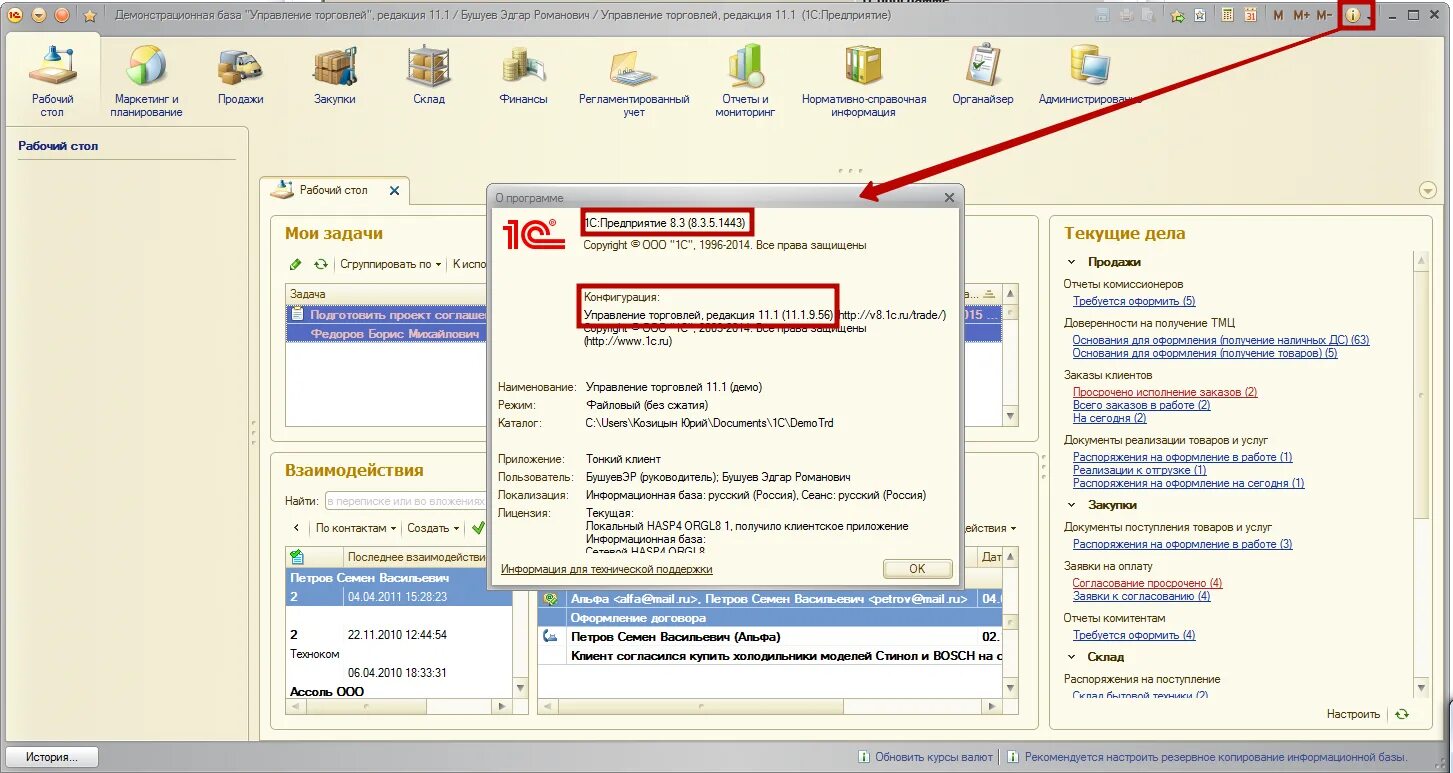Image resolution: width=1453 pixels, height=773 pixels.
Task: Open the Продажи section
Action: click(240, 75)
